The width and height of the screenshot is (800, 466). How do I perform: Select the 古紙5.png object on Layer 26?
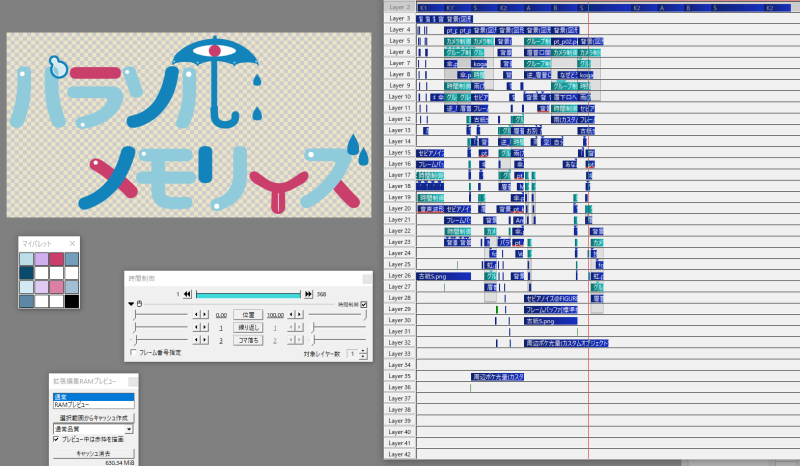click(444, 276)
